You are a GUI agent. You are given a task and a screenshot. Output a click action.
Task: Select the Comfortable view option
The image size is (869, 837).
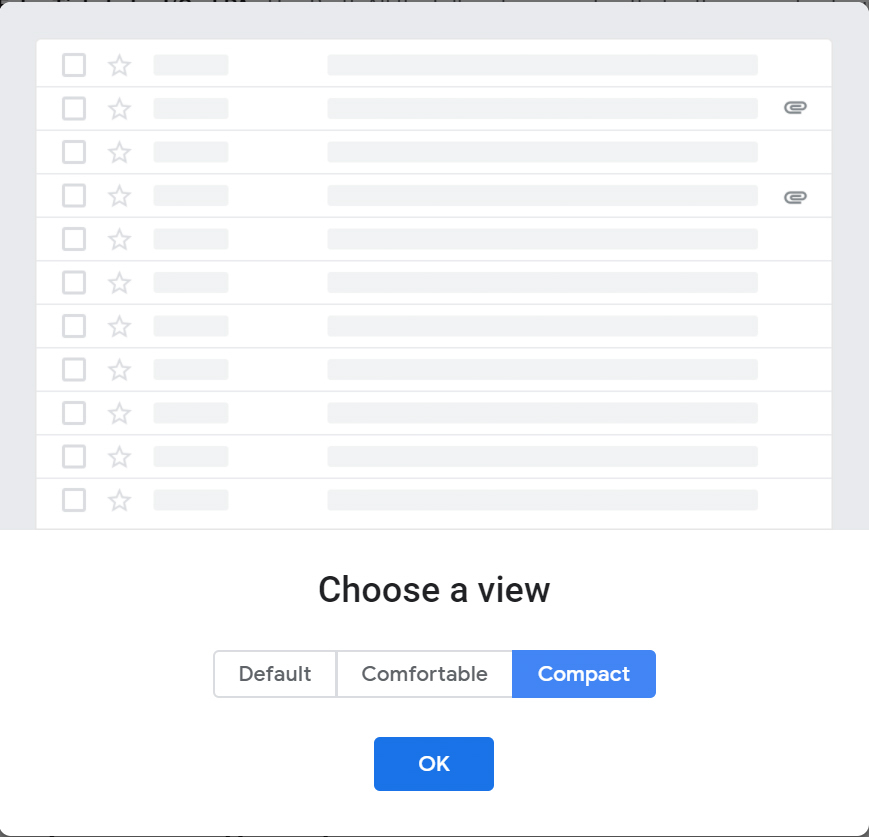tap(424, 674)
